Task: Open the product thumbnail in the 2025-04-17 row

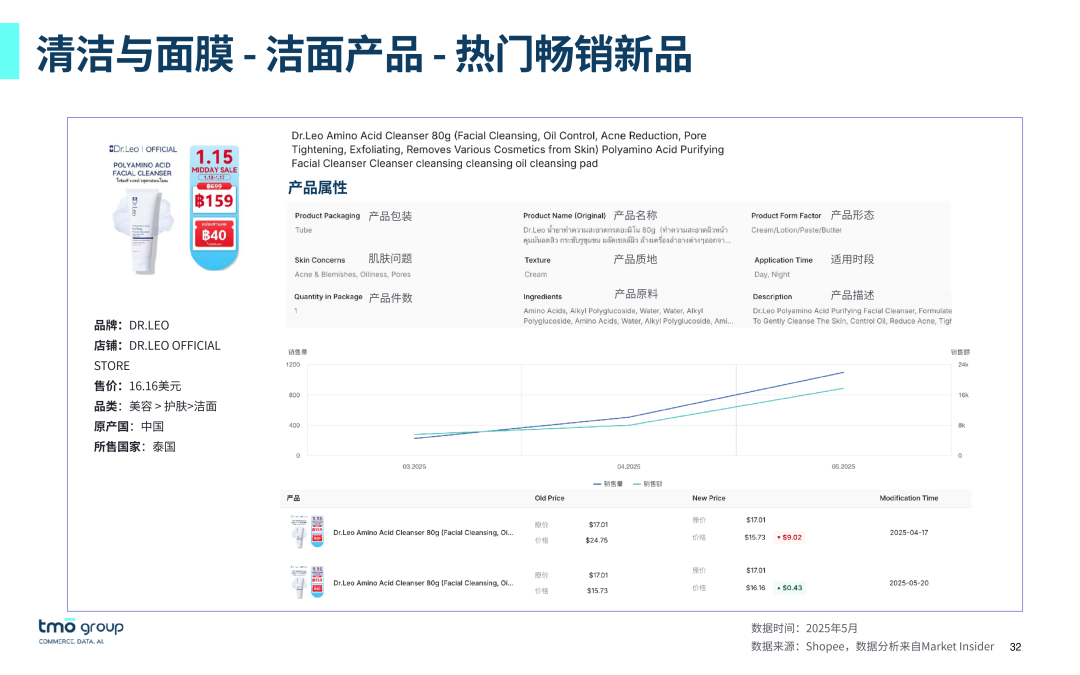Action: pos(307,532)
